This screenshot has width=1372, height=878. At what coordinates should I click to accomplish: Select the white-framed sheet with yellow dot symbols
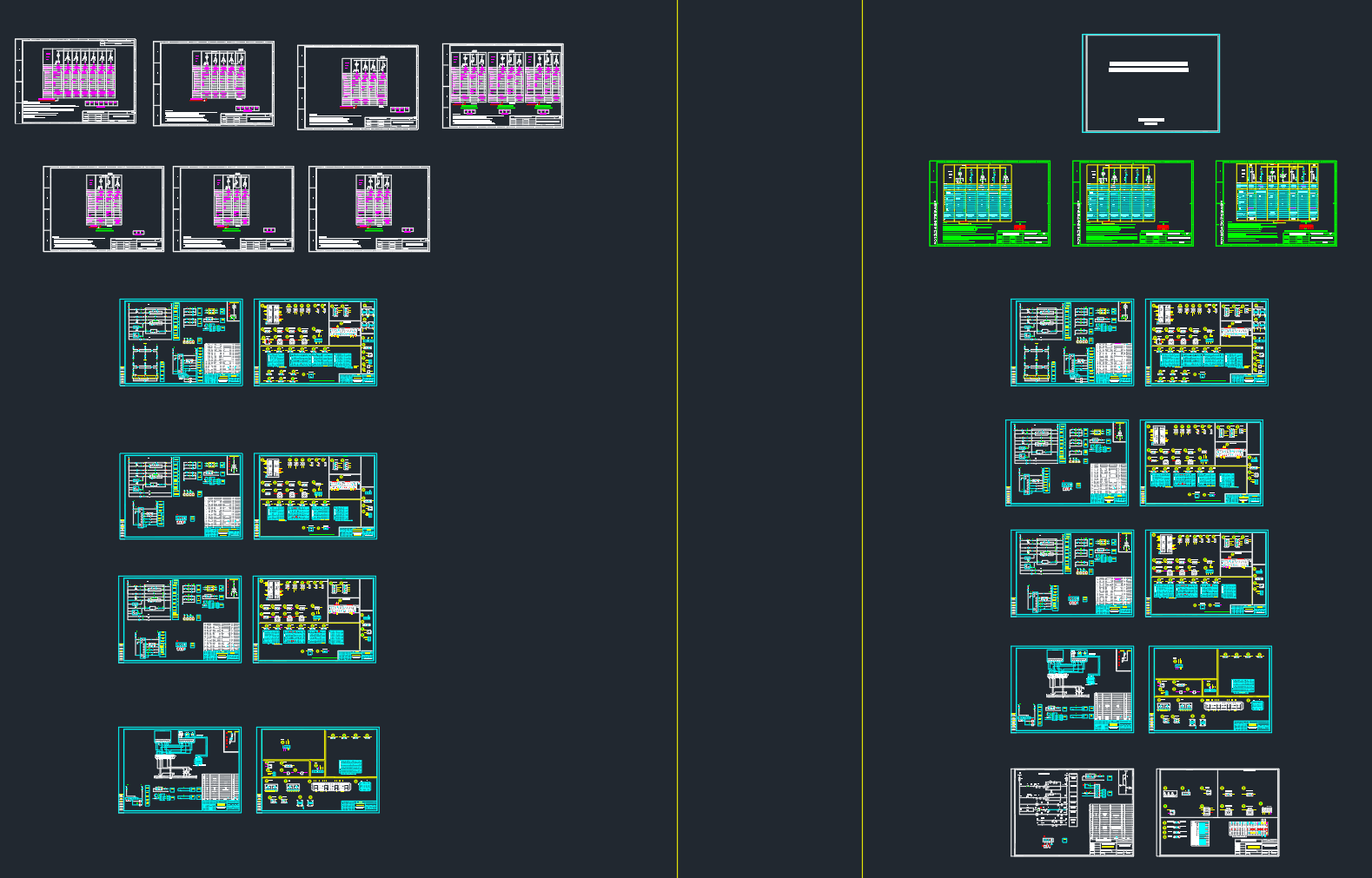[x=1217, y=812]
